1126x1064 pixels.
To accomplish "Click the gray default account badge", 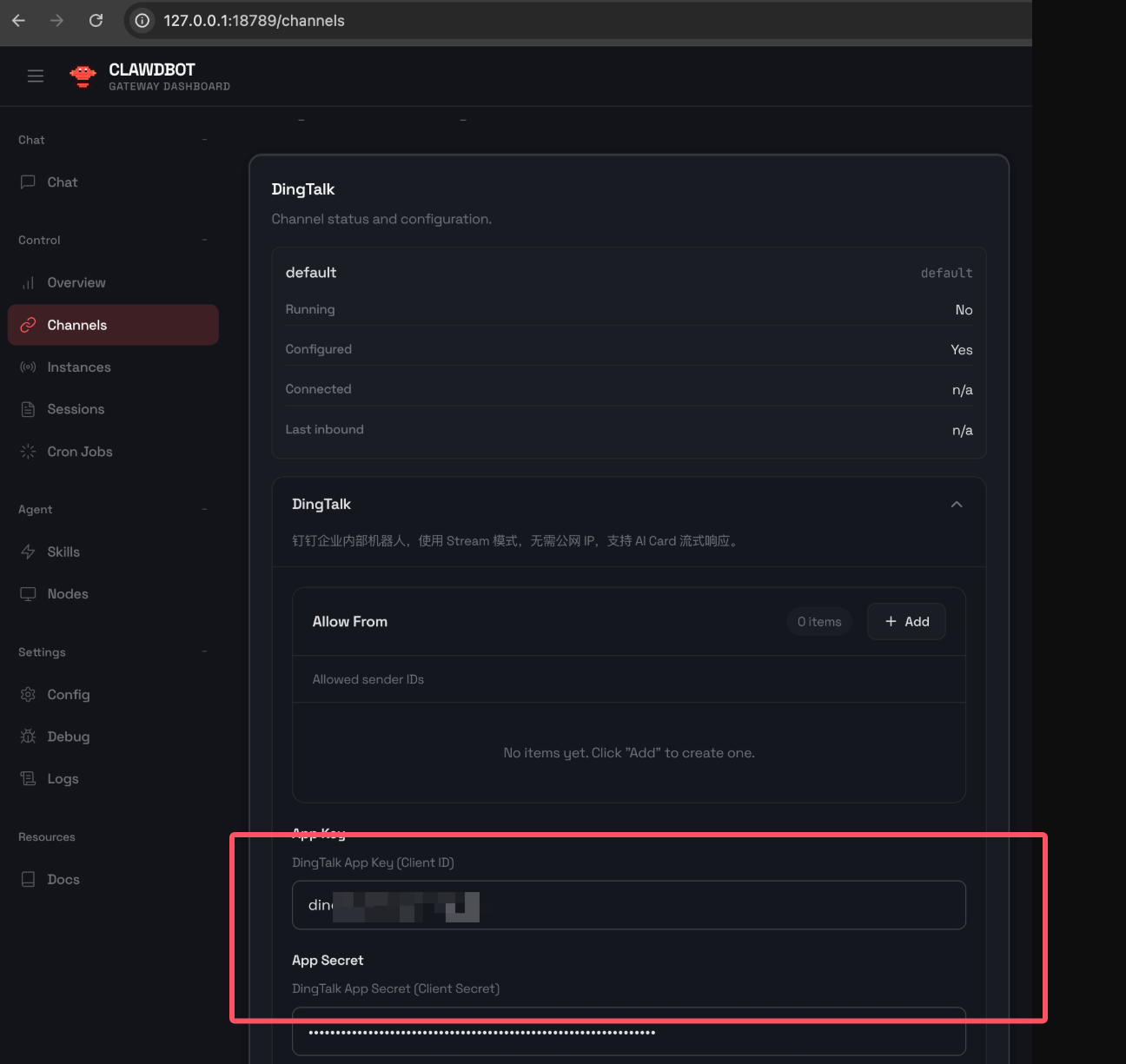I will (947, 273).
